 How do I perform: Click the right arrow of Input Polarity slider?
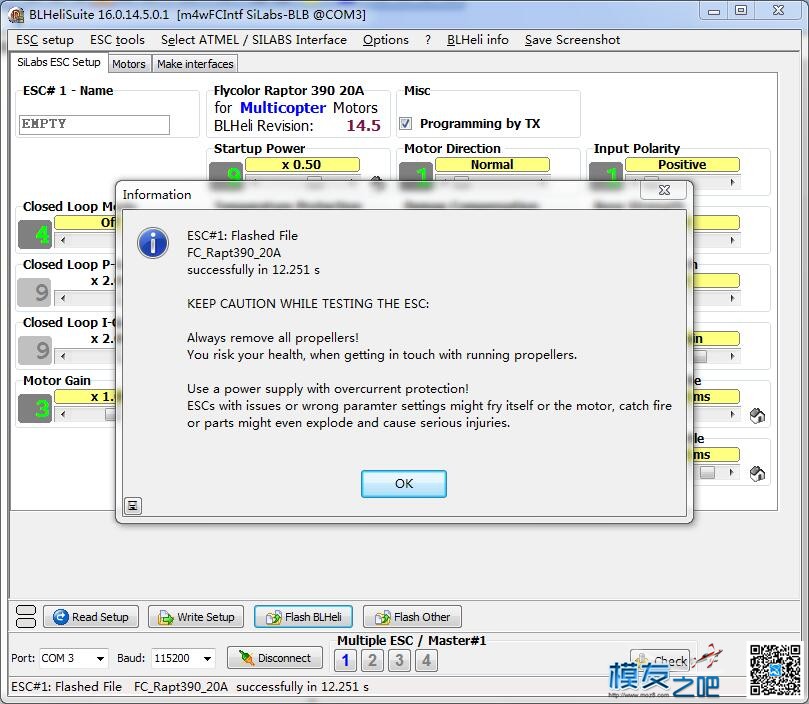[x=732, y=183]
